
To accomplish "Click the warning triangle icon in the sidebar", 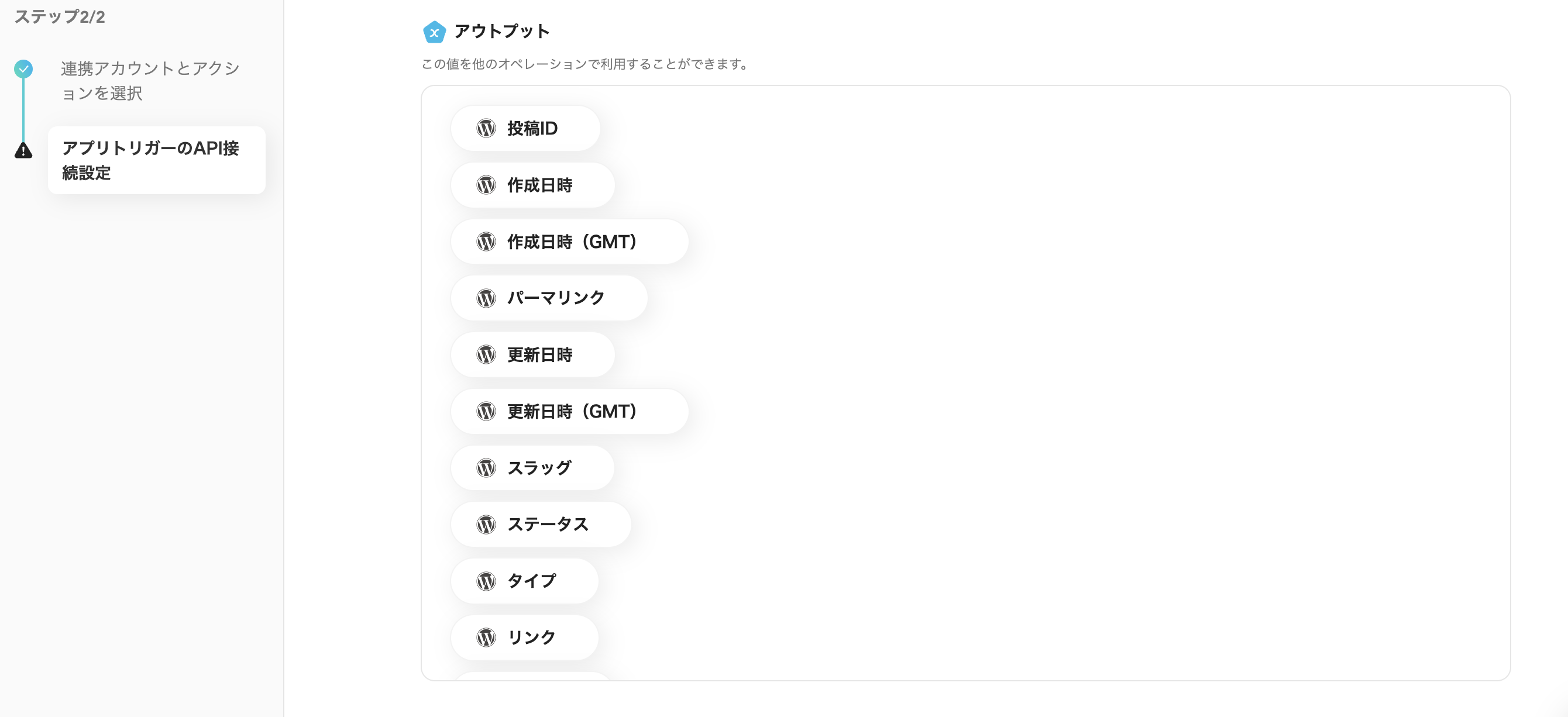I will (23, 151).
